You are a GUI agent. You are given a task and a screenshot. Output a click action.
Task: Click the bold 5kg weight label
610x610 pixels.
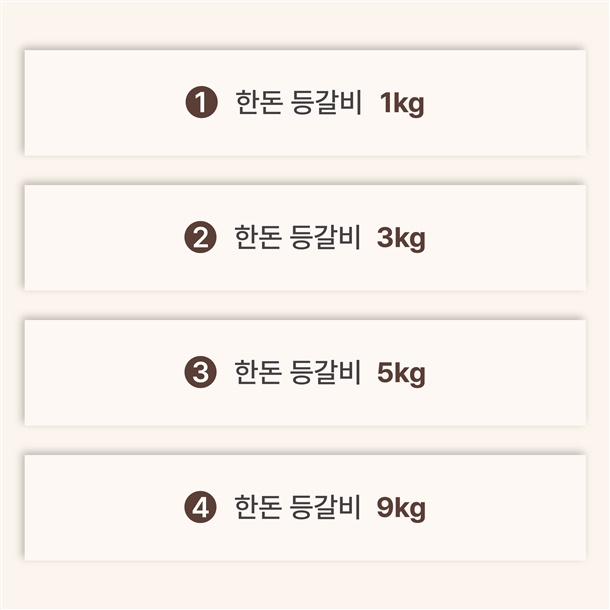pyautogui.click(x=402, y=374)
